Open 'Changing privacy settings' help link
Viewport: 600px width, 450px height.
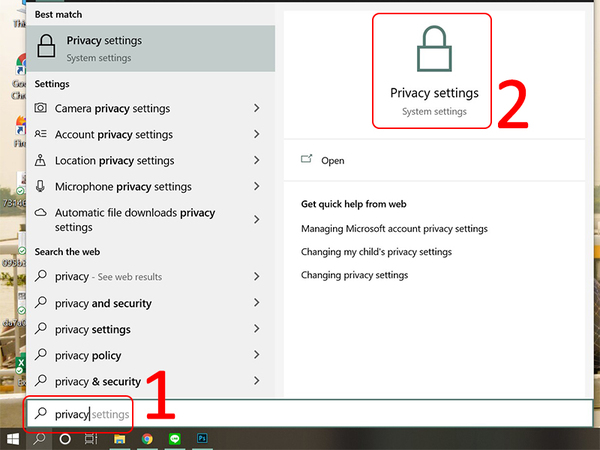pos(354,275)
